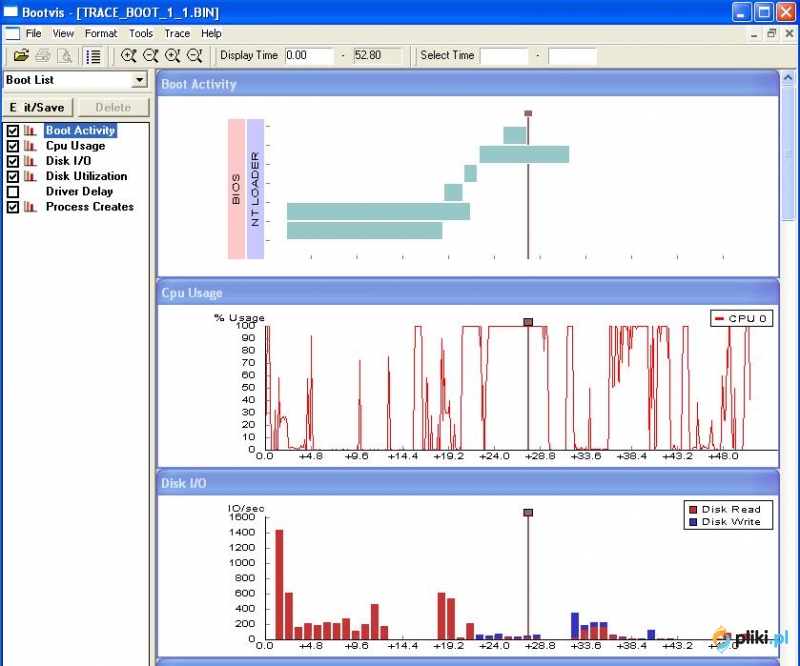Viewport: 800px width, 666px height.
Task: Uncheck the Disk Utilization checkbox
Action: click(13, 177)
